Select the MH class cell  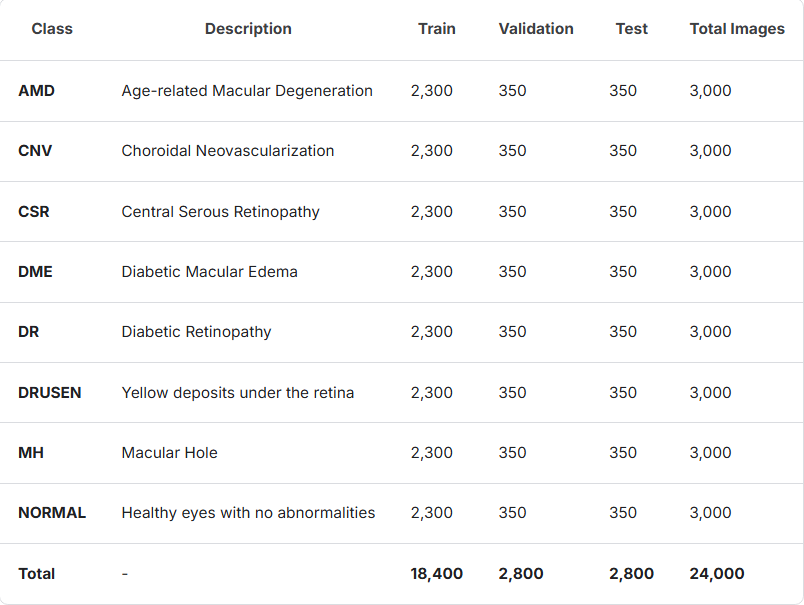tap(31, 453)
